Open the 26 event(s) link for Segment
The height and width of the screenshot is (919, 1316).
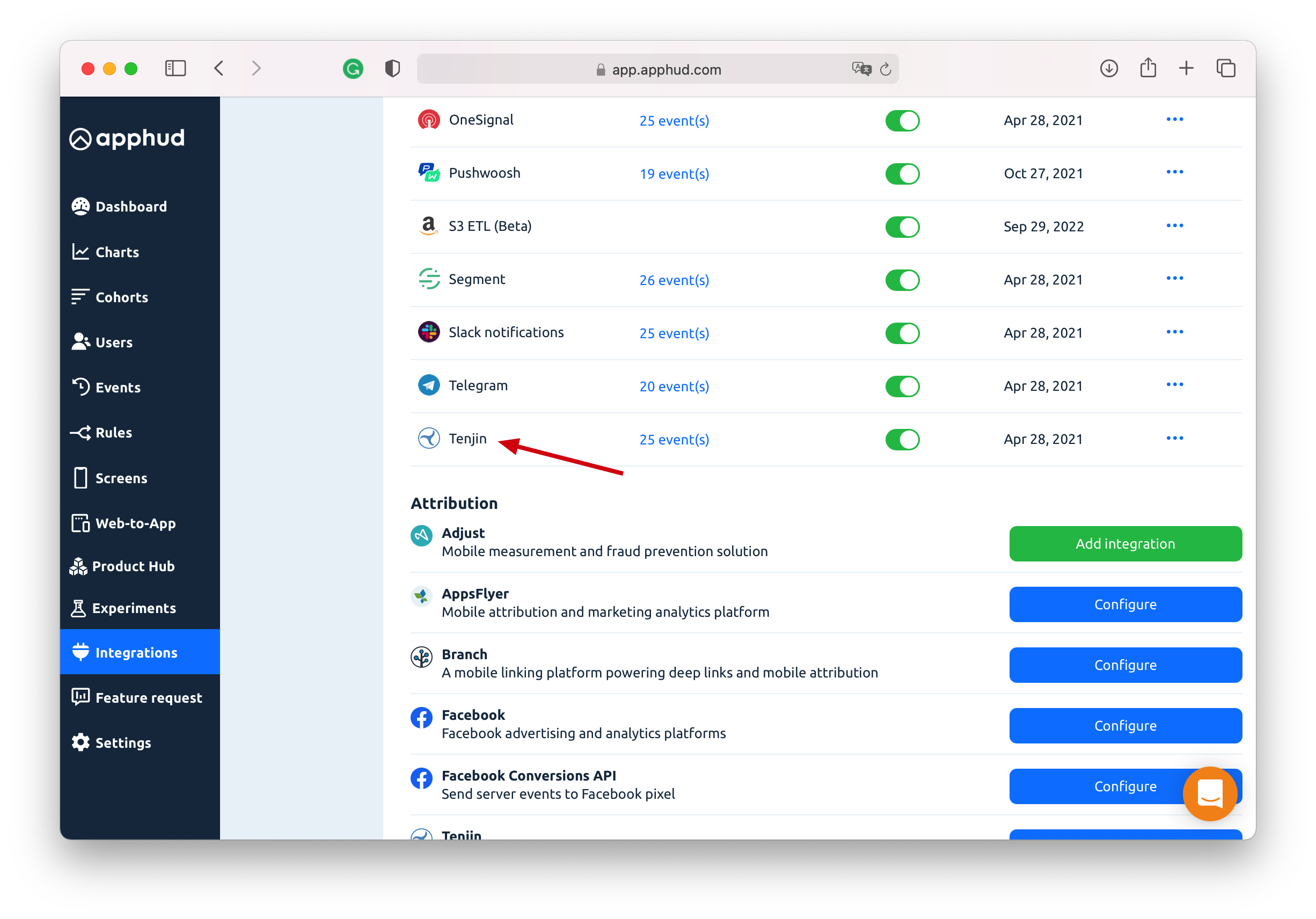coord(674,280)
